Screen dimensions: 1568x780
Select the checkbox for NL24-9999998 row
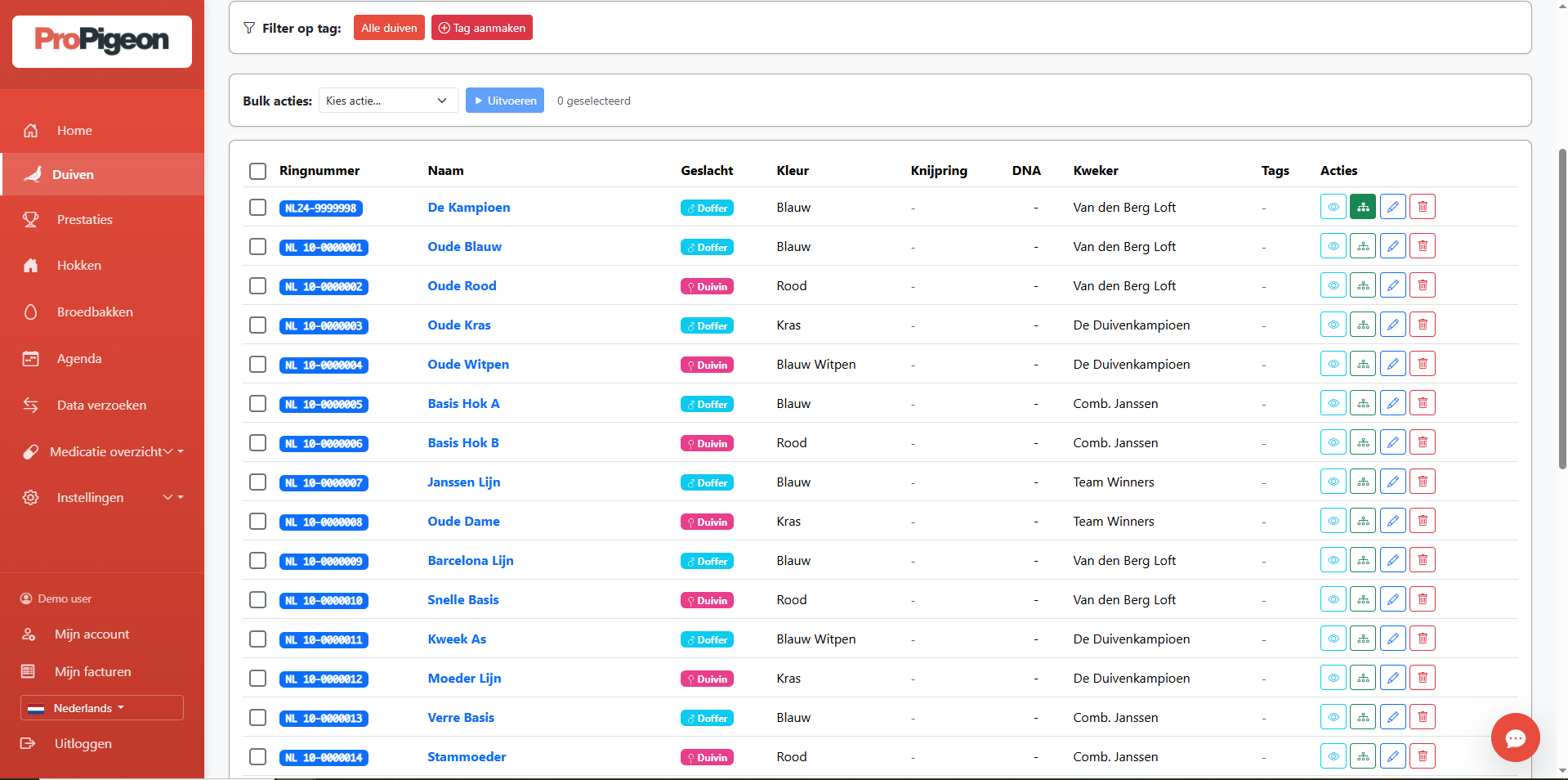258,208
